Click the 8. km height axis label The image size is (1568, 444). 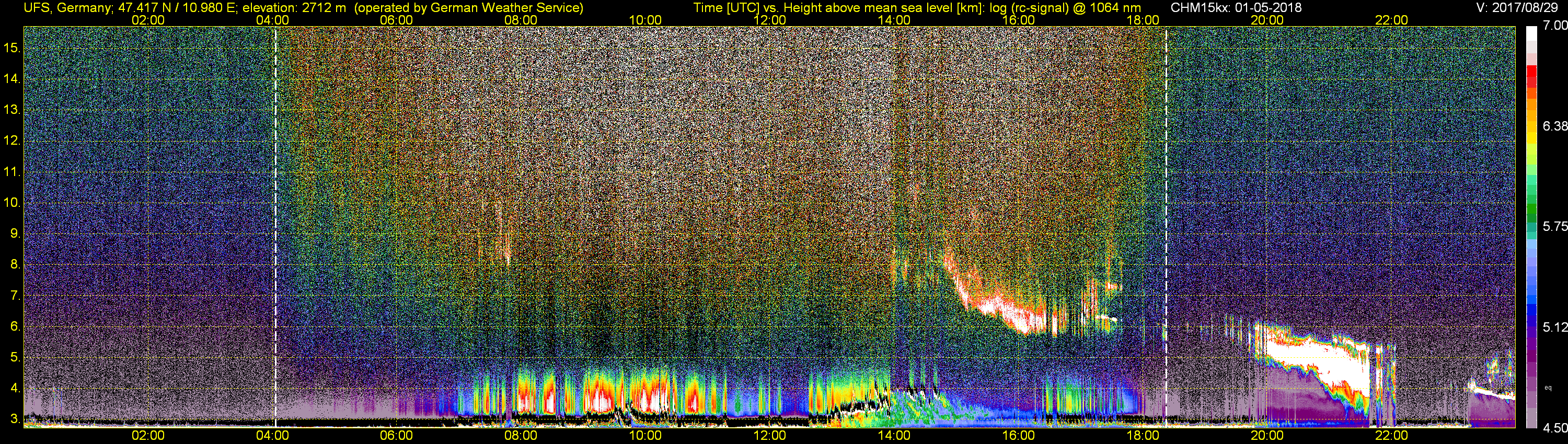16,265
